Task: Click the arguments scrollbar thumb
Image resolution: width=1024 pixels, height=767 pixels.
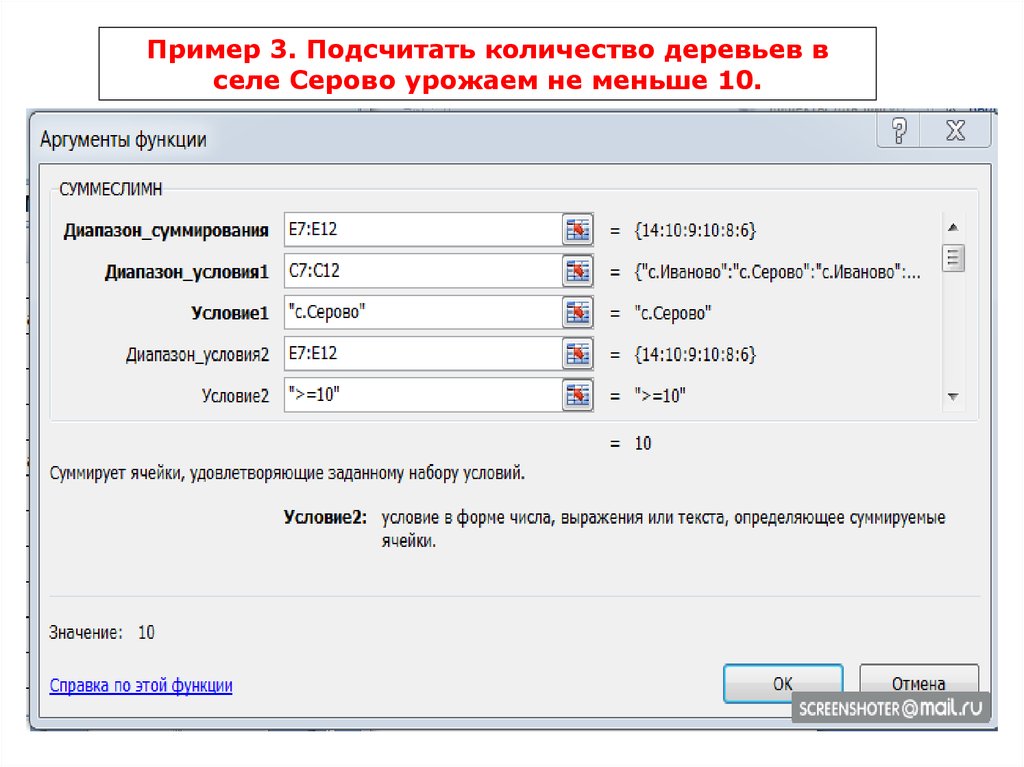Action: click(953, 258)
